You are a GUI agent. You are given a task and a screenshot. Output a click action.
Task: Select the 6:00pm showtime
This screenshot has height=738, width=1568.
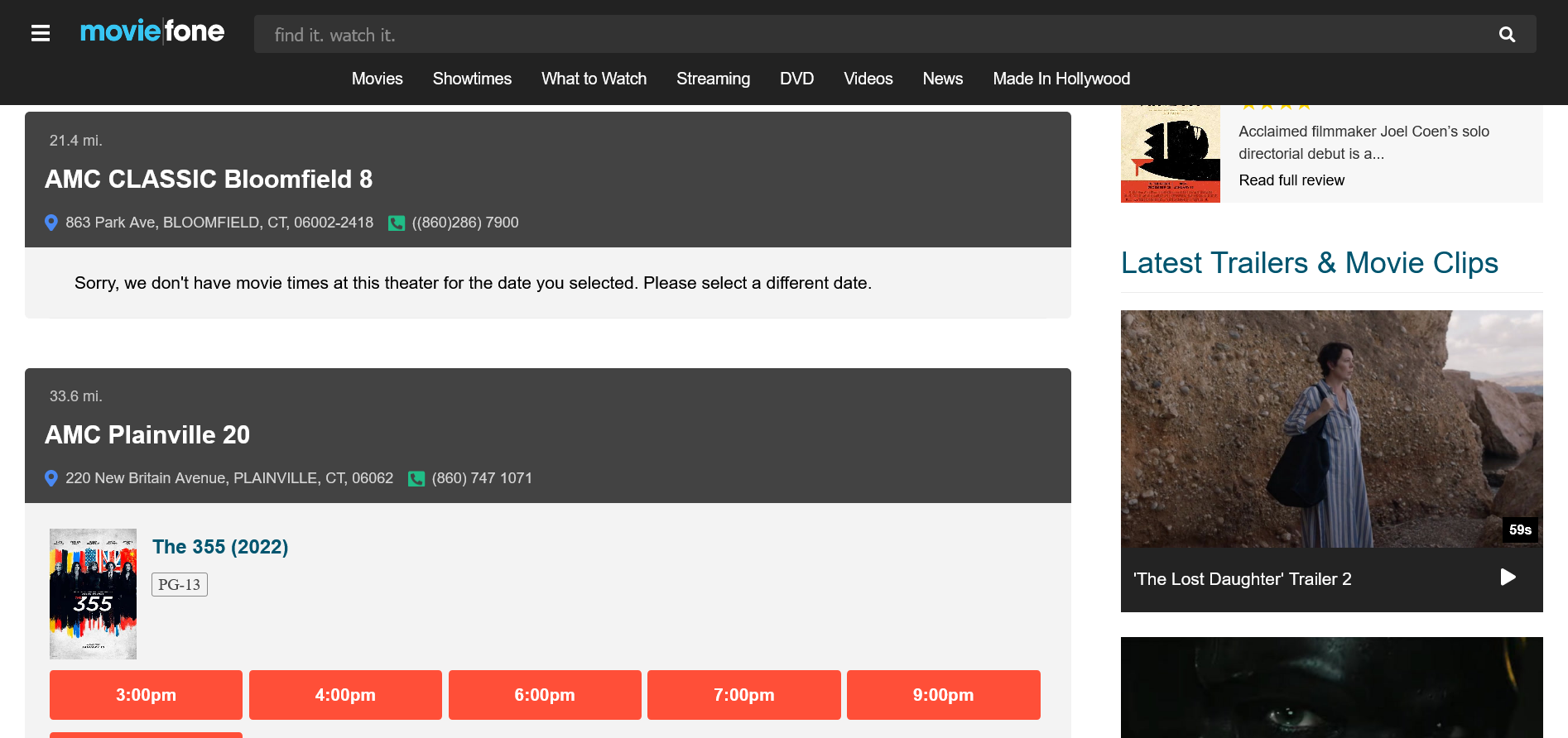tap(545, 695)
